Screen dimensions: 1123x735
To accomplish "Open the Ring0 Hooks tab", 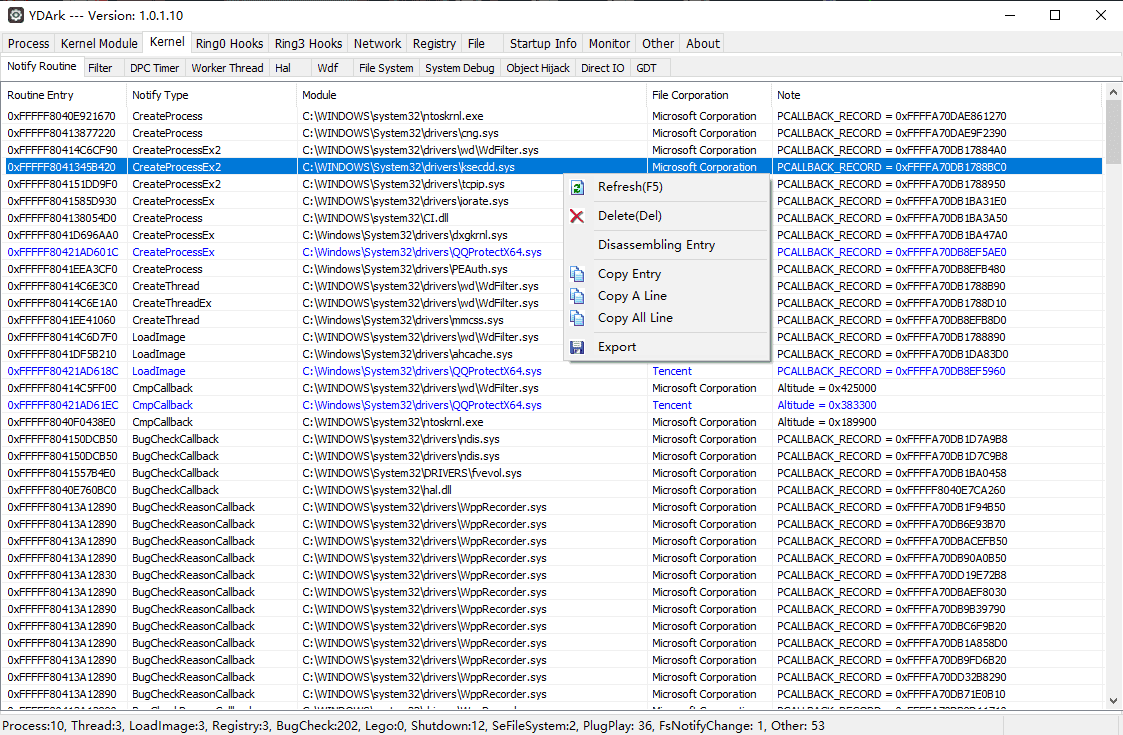I will click(x=229, y=44).
